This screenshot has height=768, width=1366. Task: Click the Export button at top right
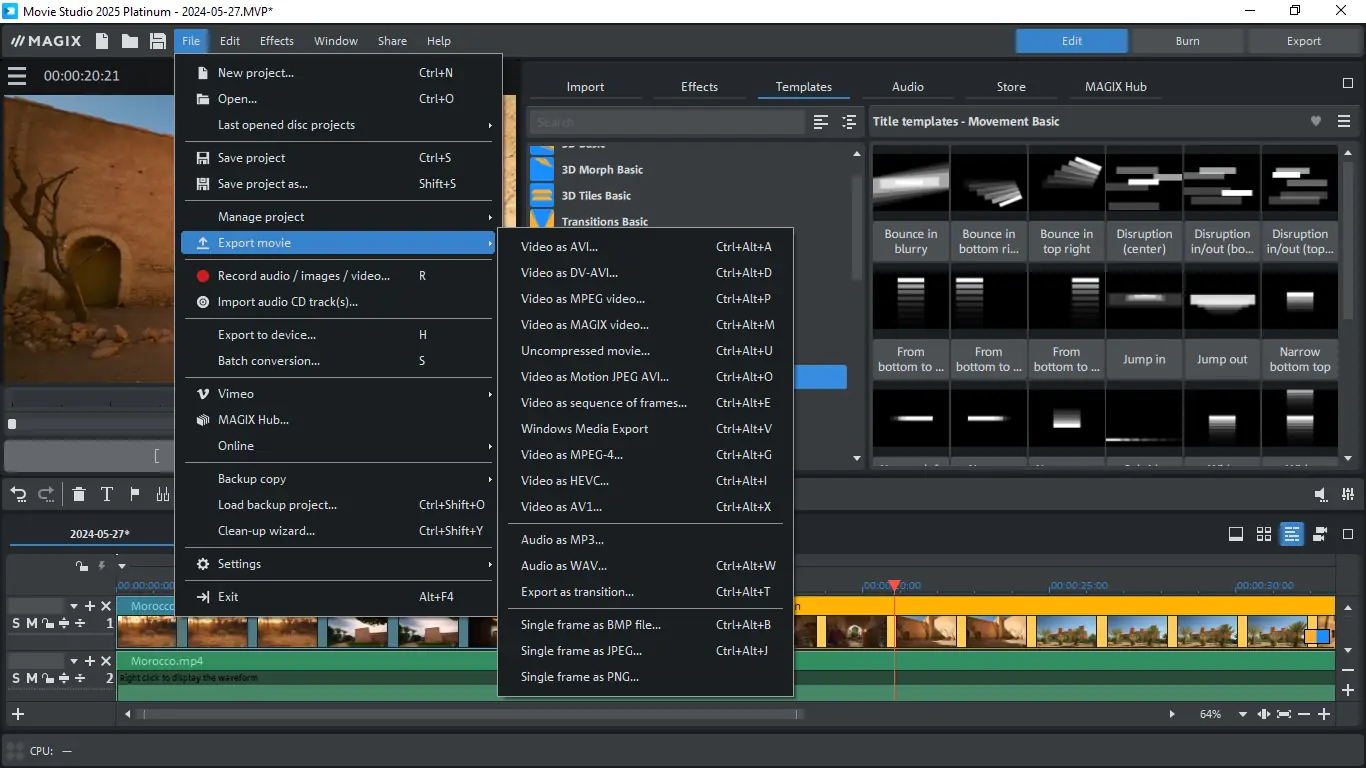tap(1303, 41)
